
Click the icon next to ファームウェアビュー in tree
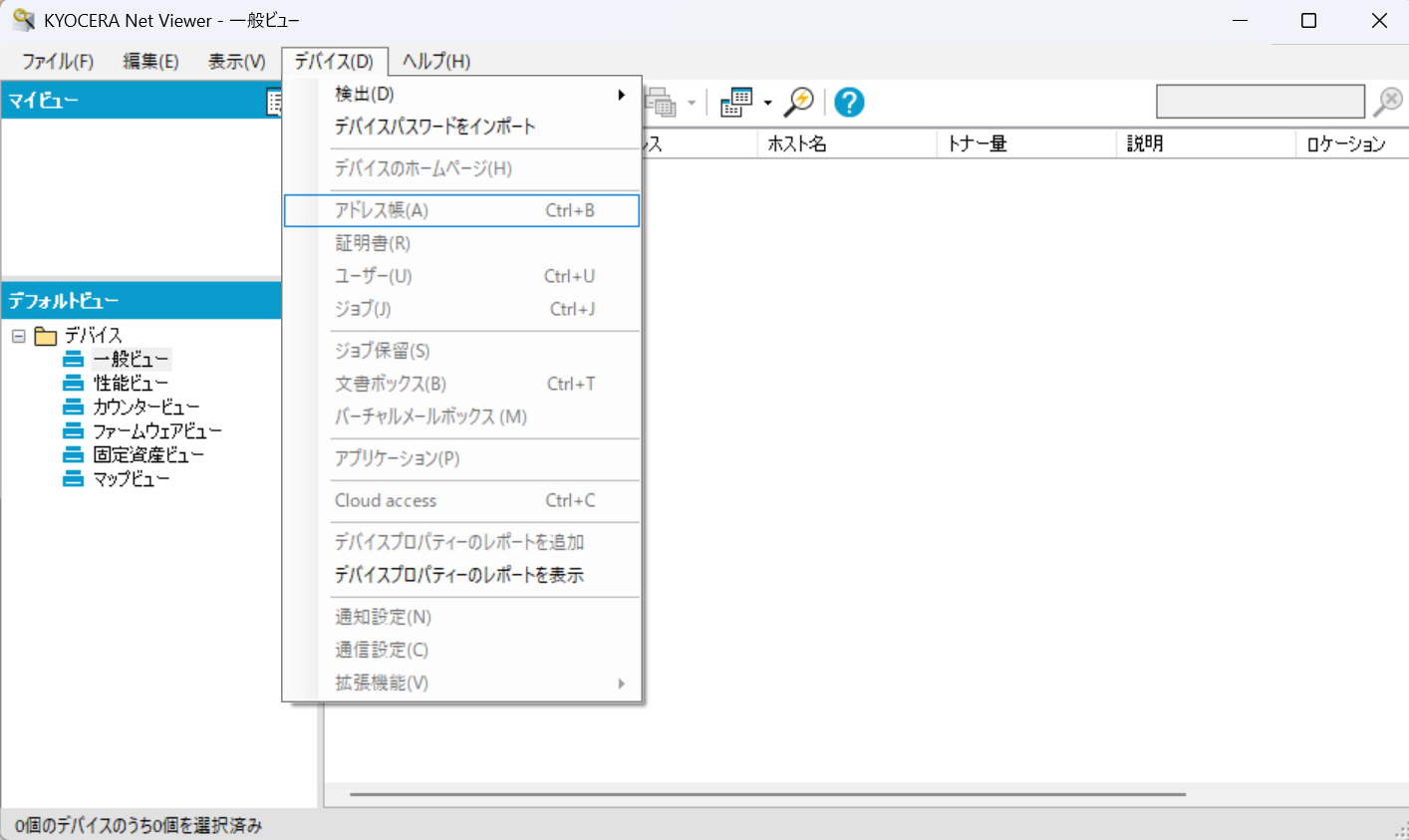pyautogui.click(x=73, y=430)
